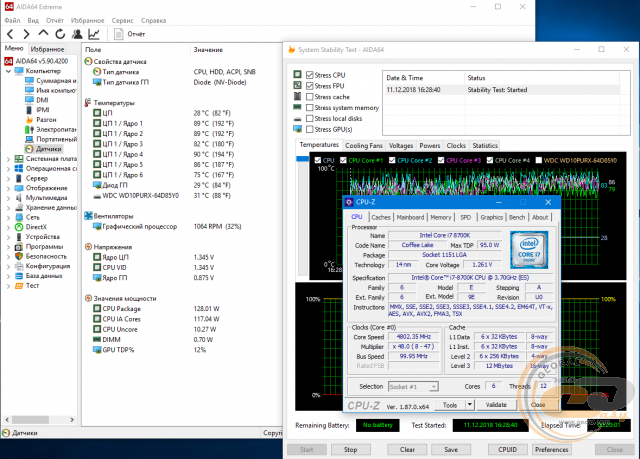Open the DirectX section icon

[x=19, y=227]
